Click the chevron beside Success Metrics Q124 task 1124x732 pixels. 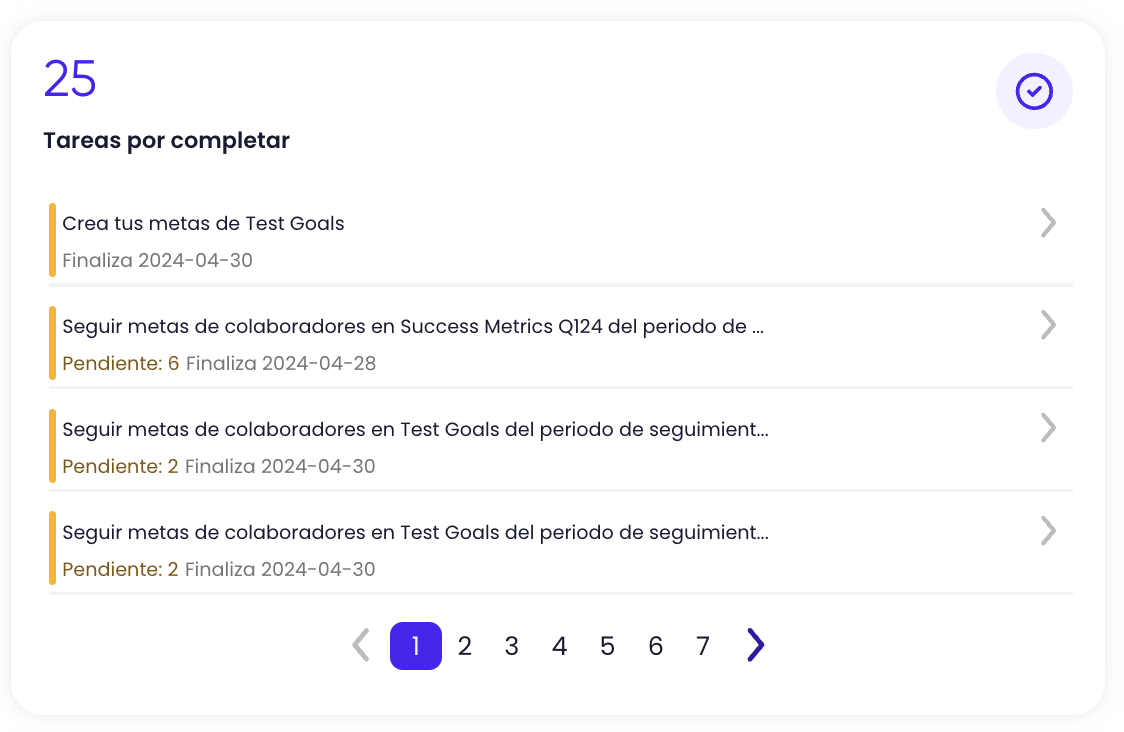pos(1048,325)
